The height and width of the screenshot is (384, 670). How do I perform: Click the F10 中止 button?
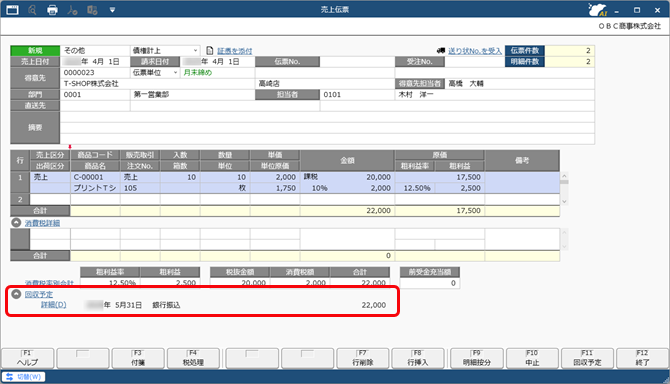click(532, 358)
